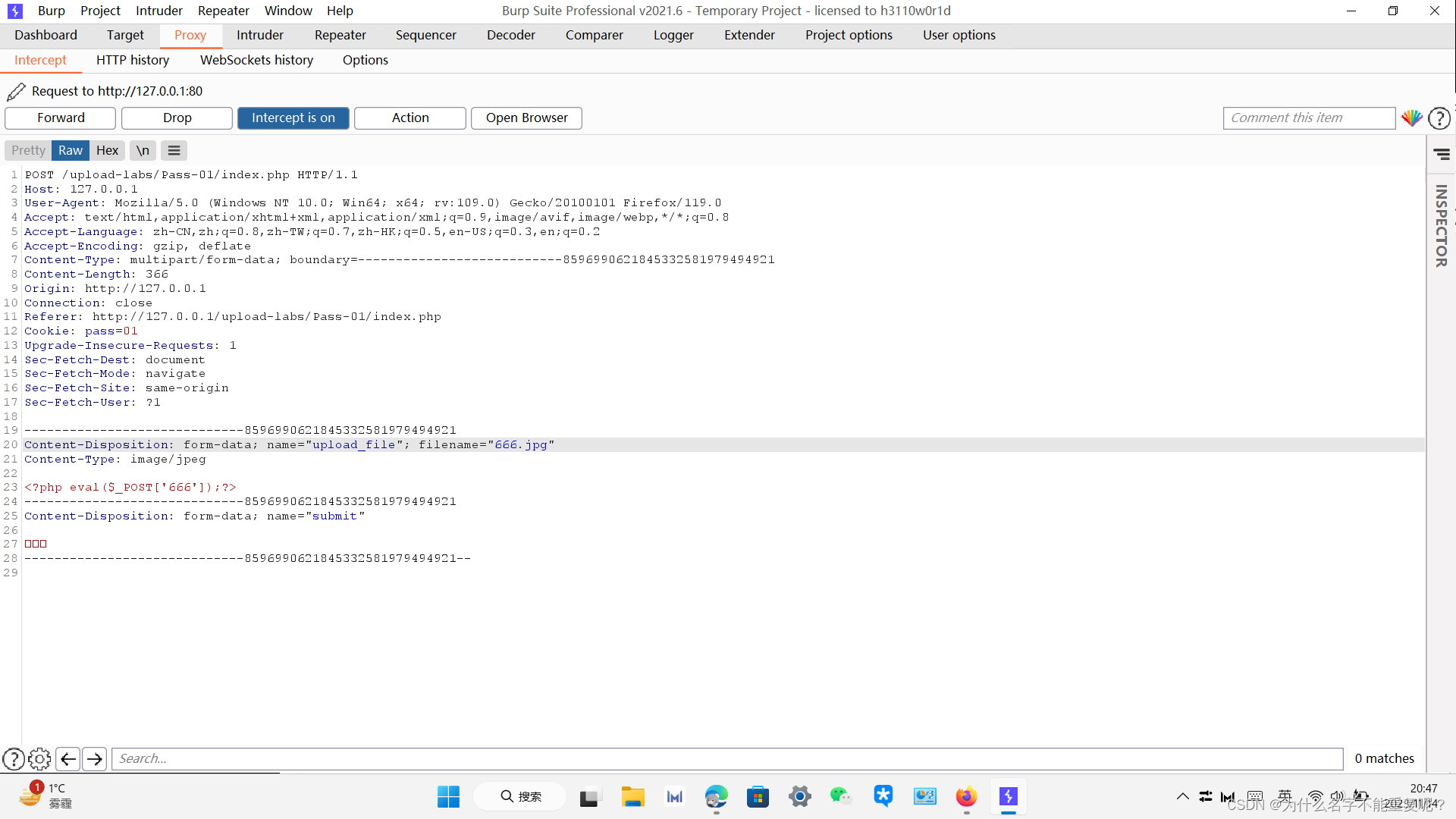Screen dimensions: 1456x819
Task: Open the highlight color picker icon
Action: [x=1412, y=118]
